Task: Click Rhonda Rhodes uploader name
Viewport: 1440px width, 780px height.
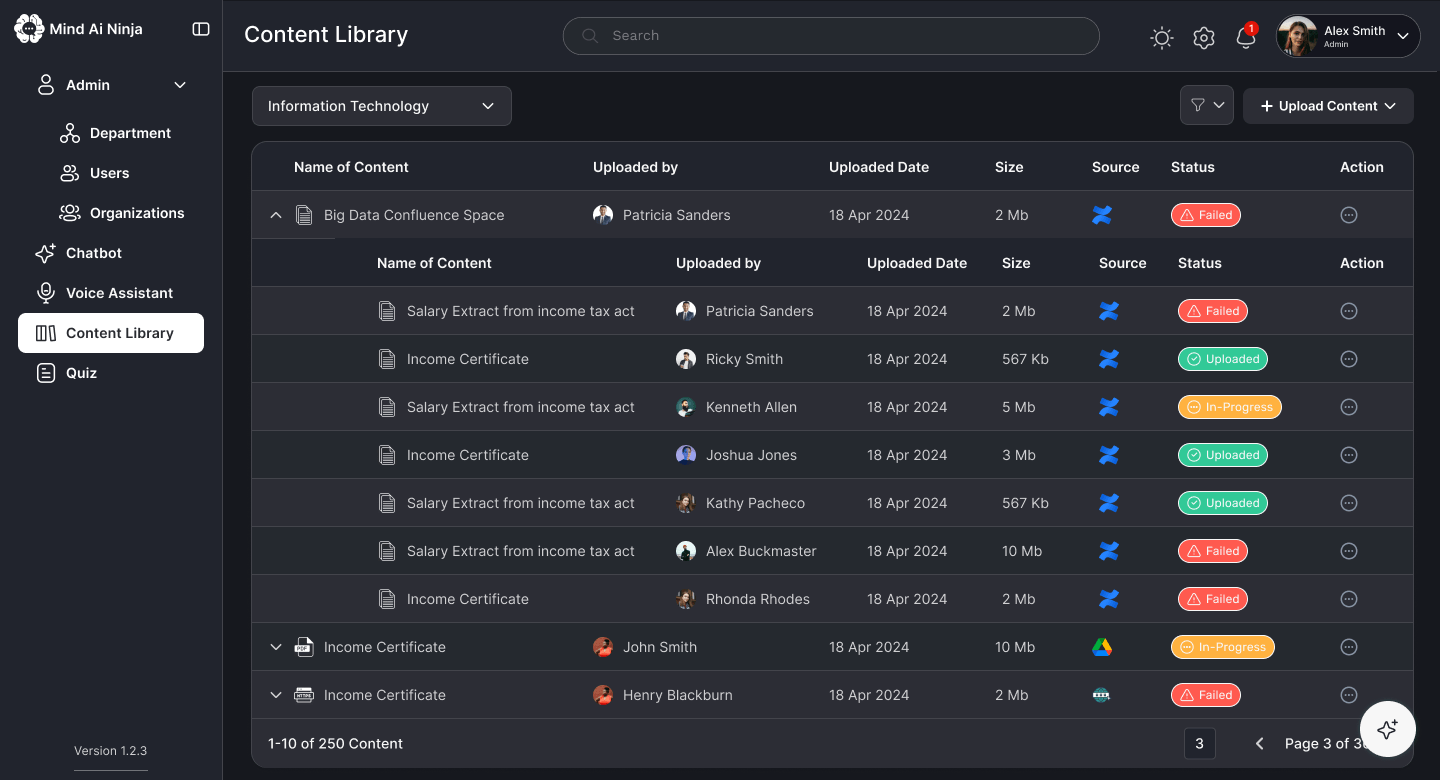Action: coord(758,599)
